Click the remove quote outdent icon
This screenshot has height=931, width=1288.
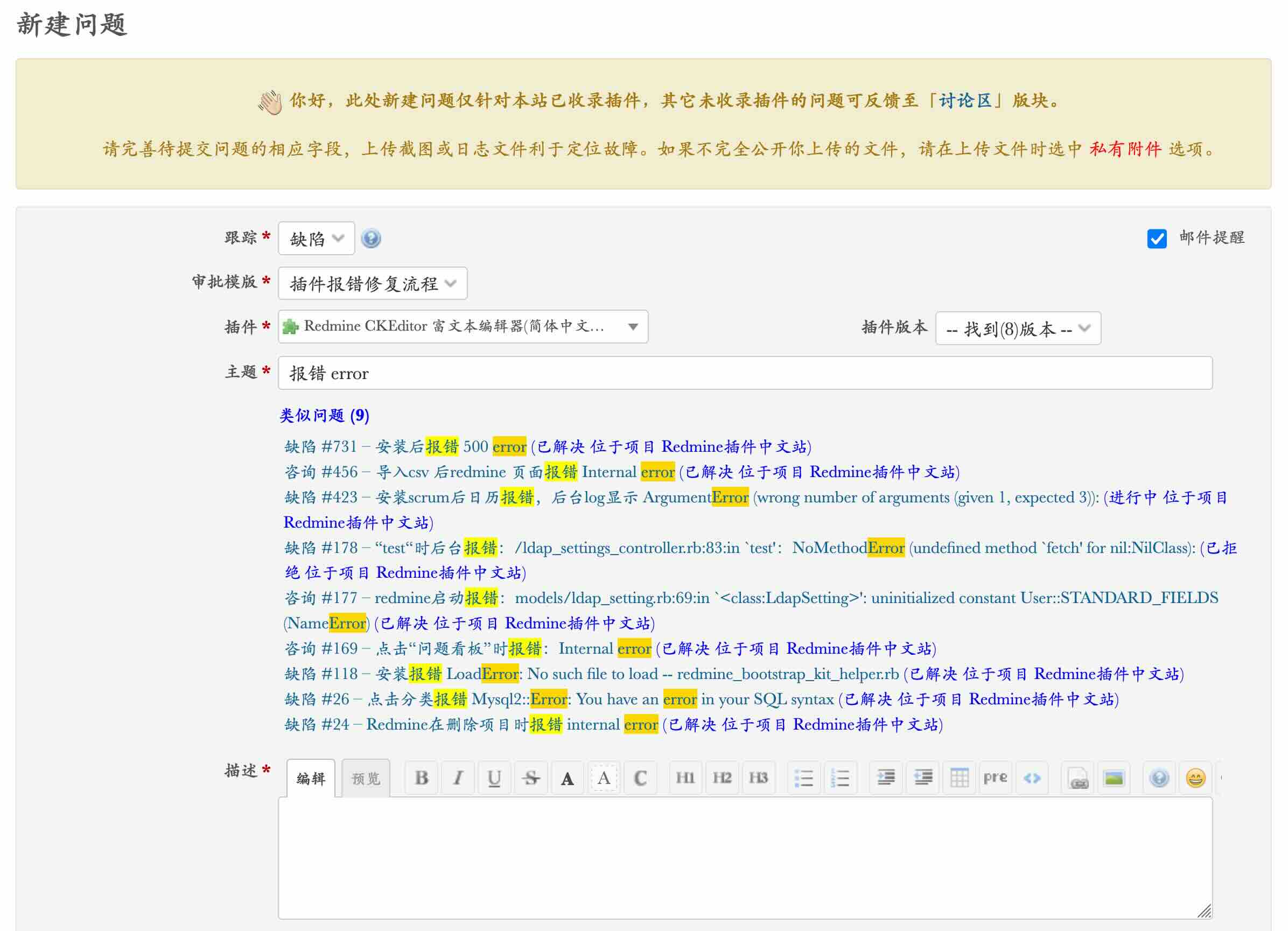coord(923,778)
